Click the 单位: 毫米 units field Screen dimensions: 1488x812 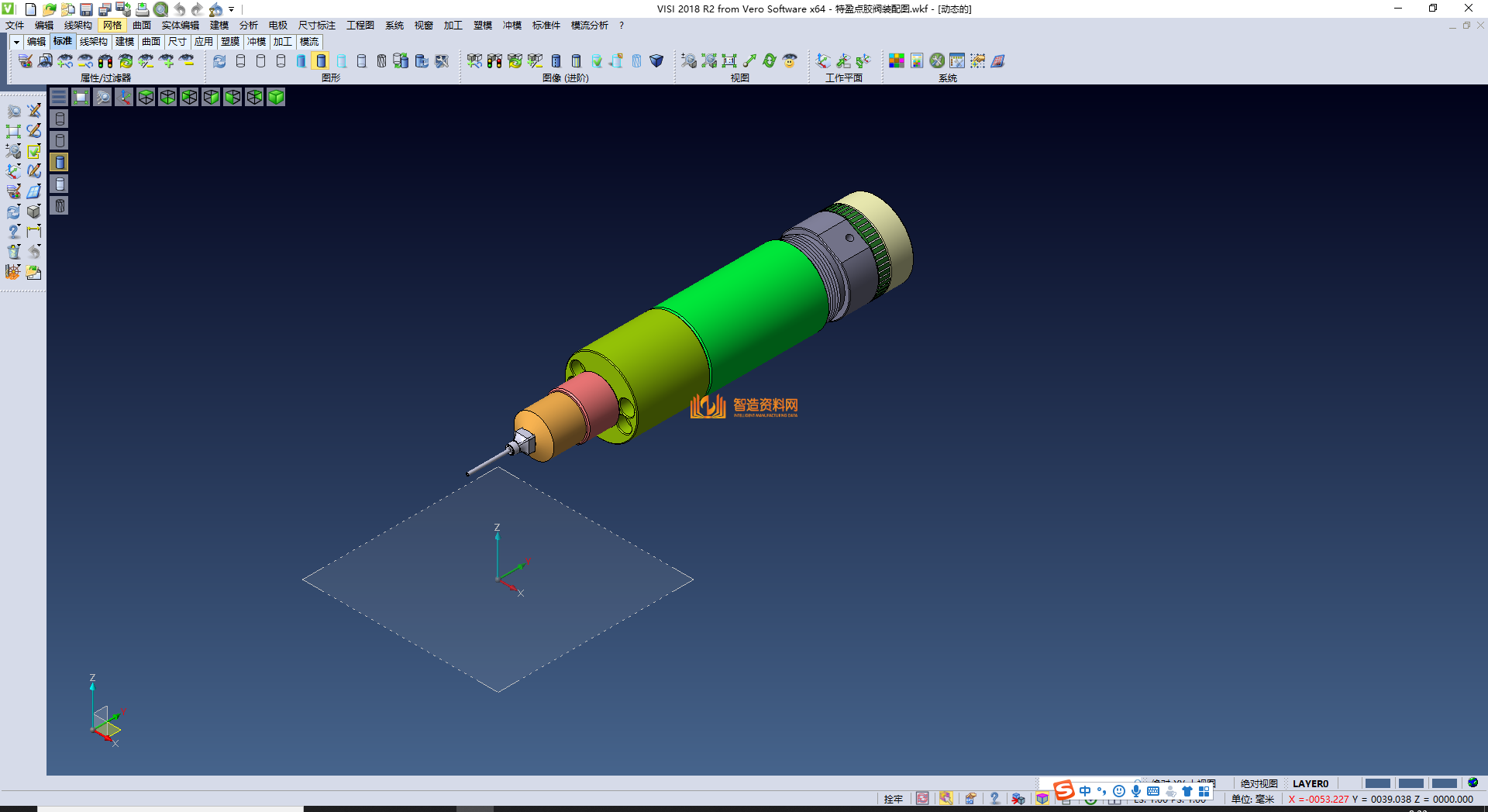[x=1252, y=799]
